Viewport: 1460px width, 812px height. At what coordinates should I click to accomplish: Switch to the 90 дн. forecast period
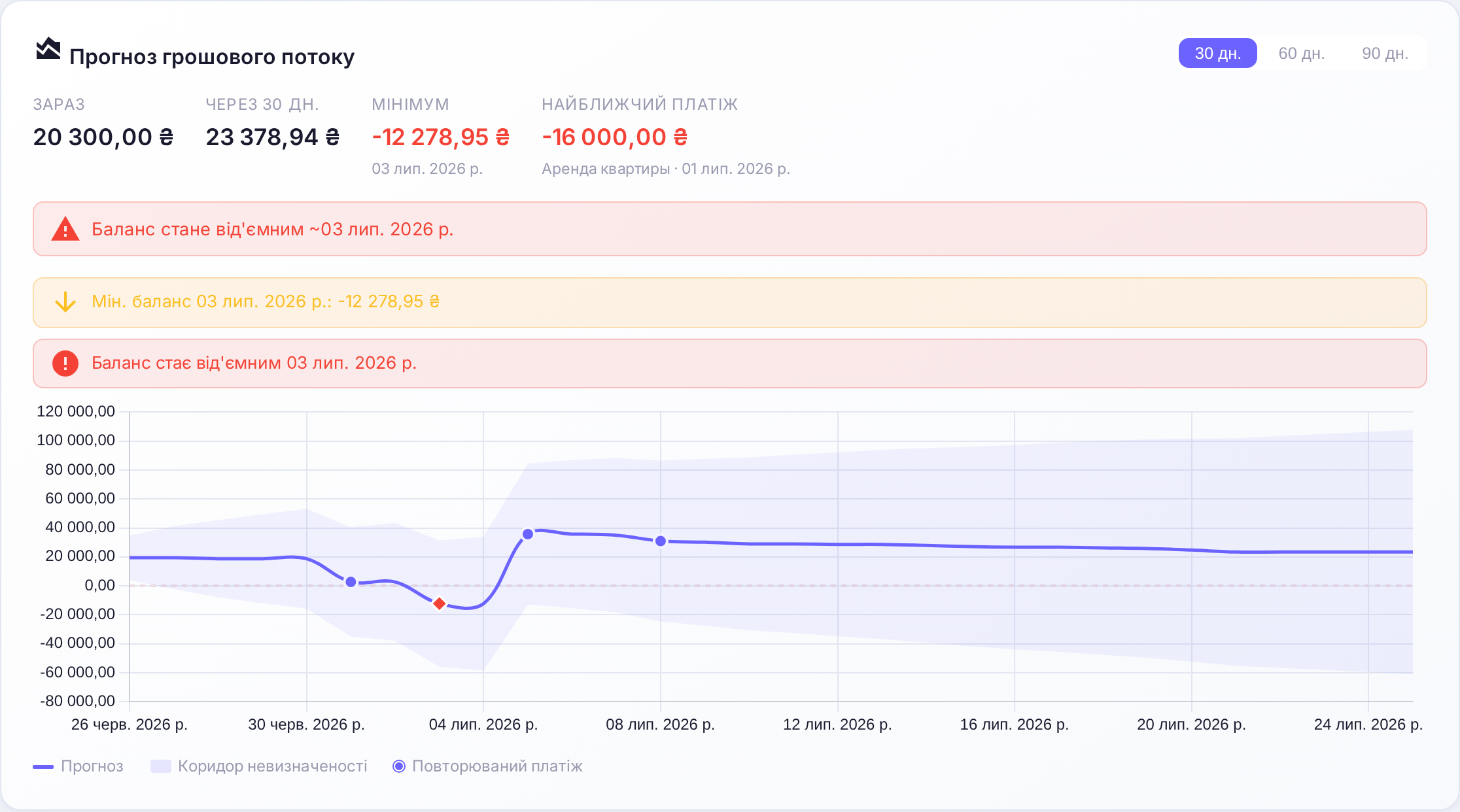(x=1385, y=53)
